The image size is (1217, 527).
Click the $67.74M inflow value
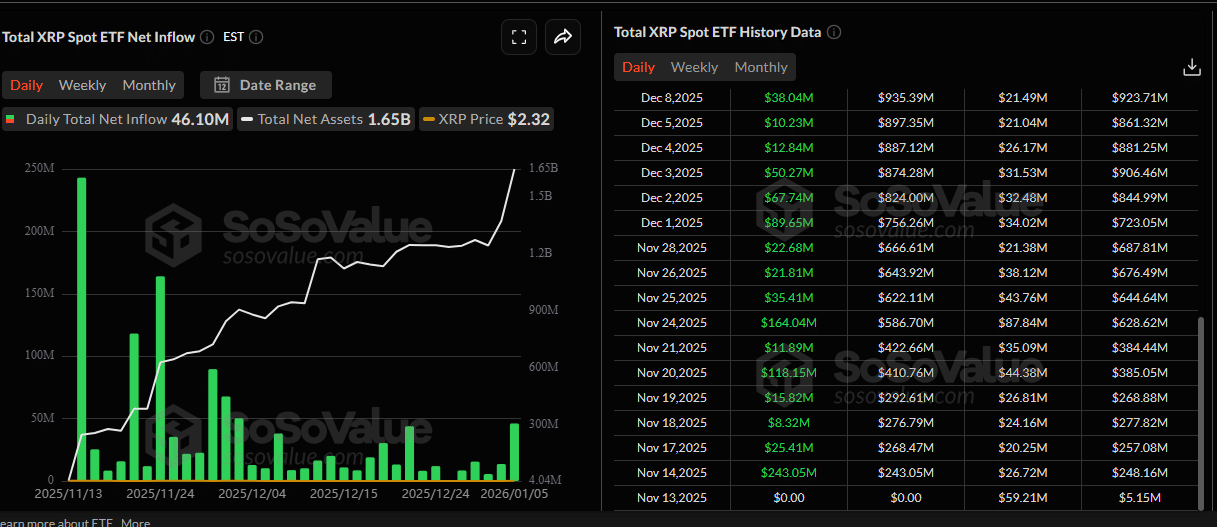788,198
